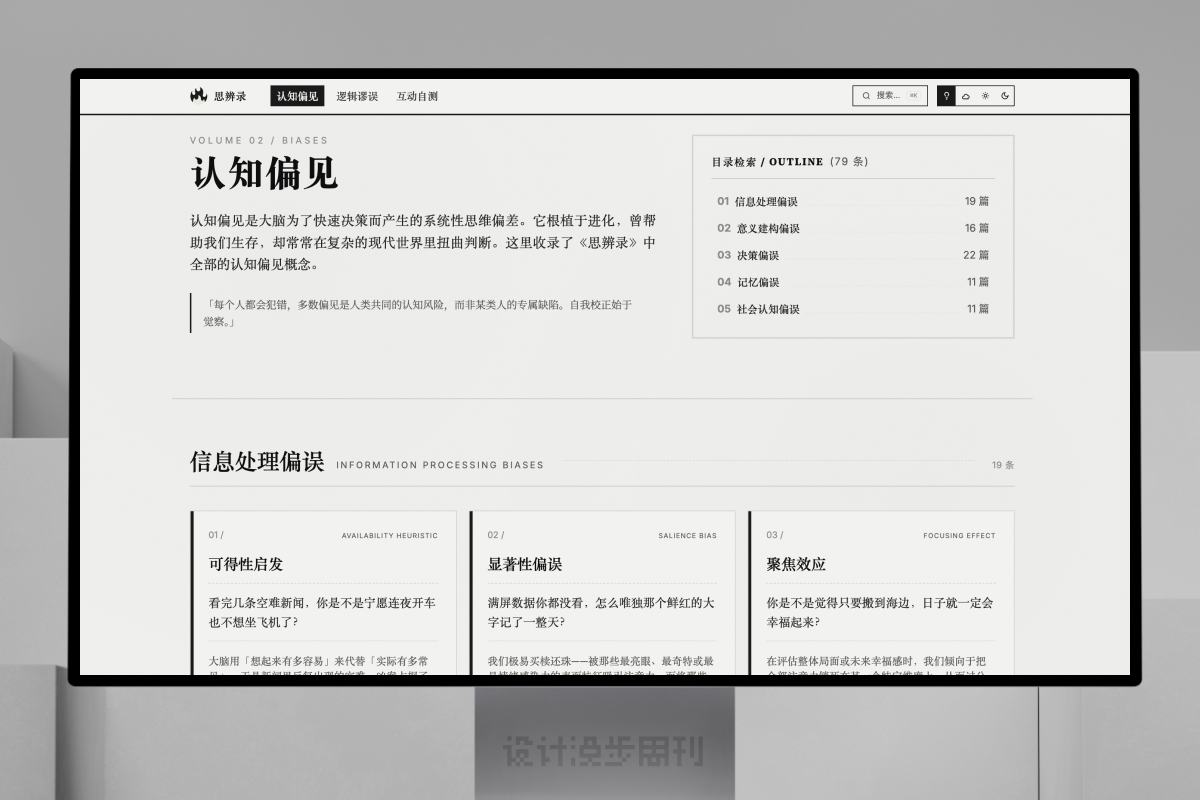Go to outline entry 信息处理偏误

tap(853, 201)
